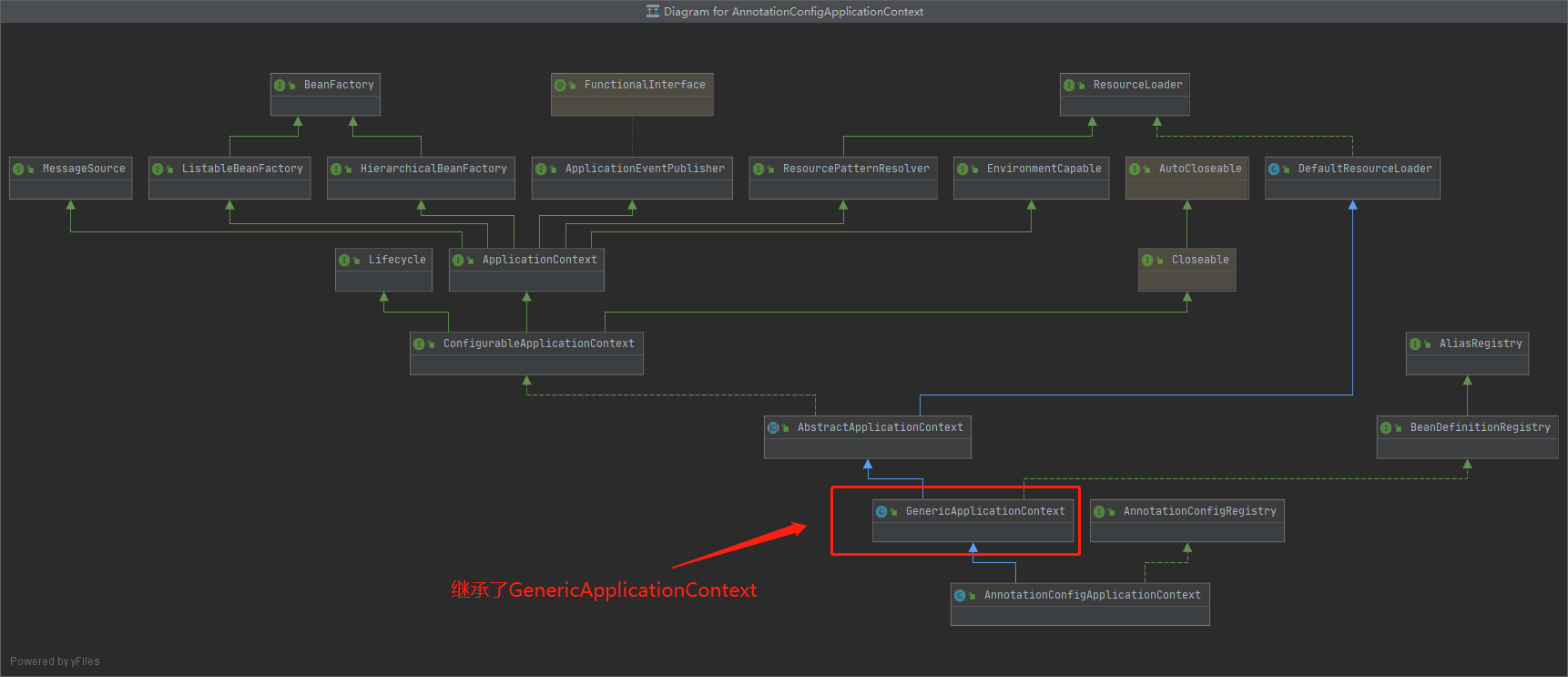The image size is (1568, 677).
Task: Click the diagram window title text
Action: [x=793, y=12]
